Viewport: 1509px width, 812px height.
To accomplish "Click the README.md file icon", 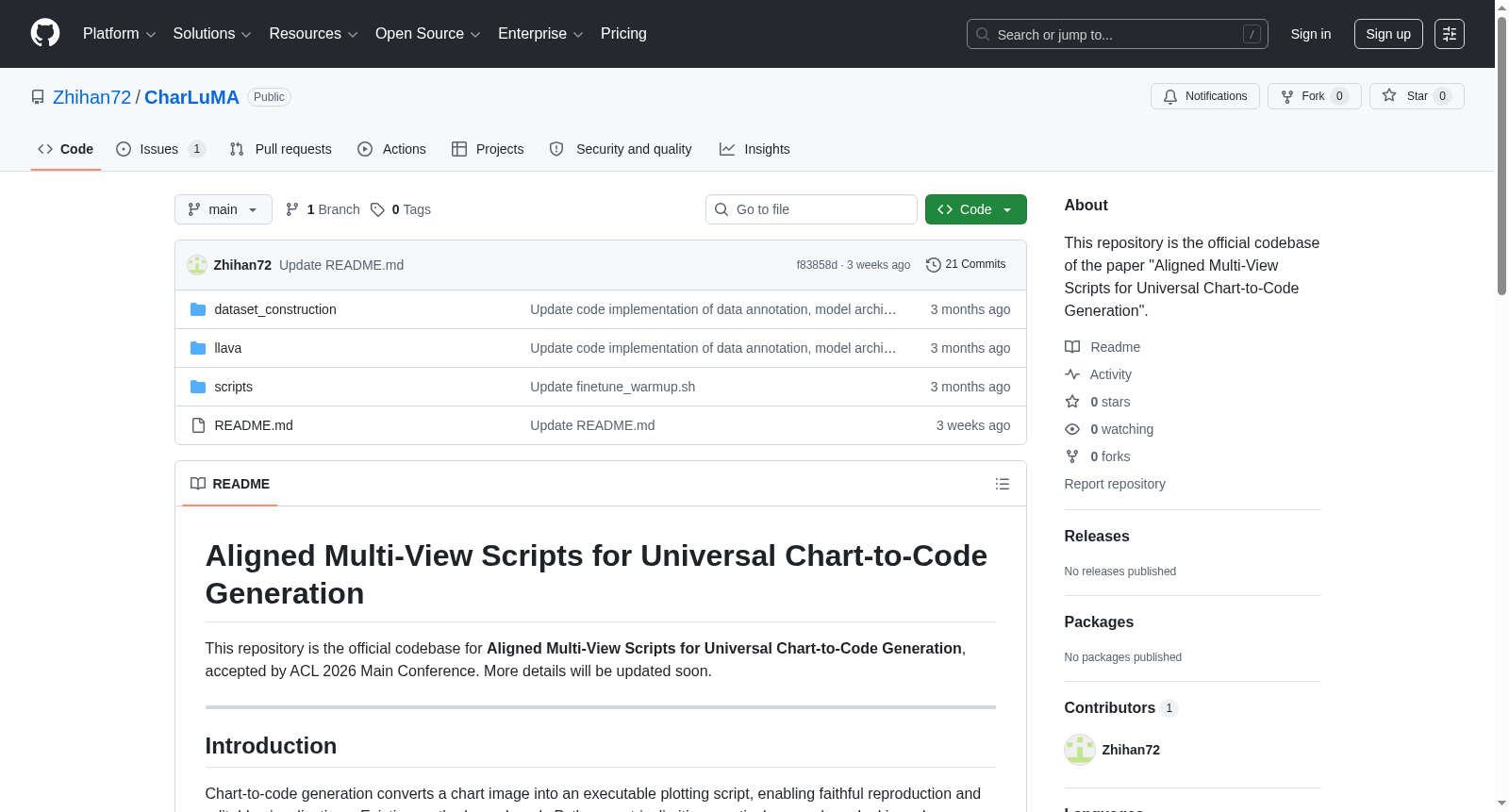I will 198,425.
